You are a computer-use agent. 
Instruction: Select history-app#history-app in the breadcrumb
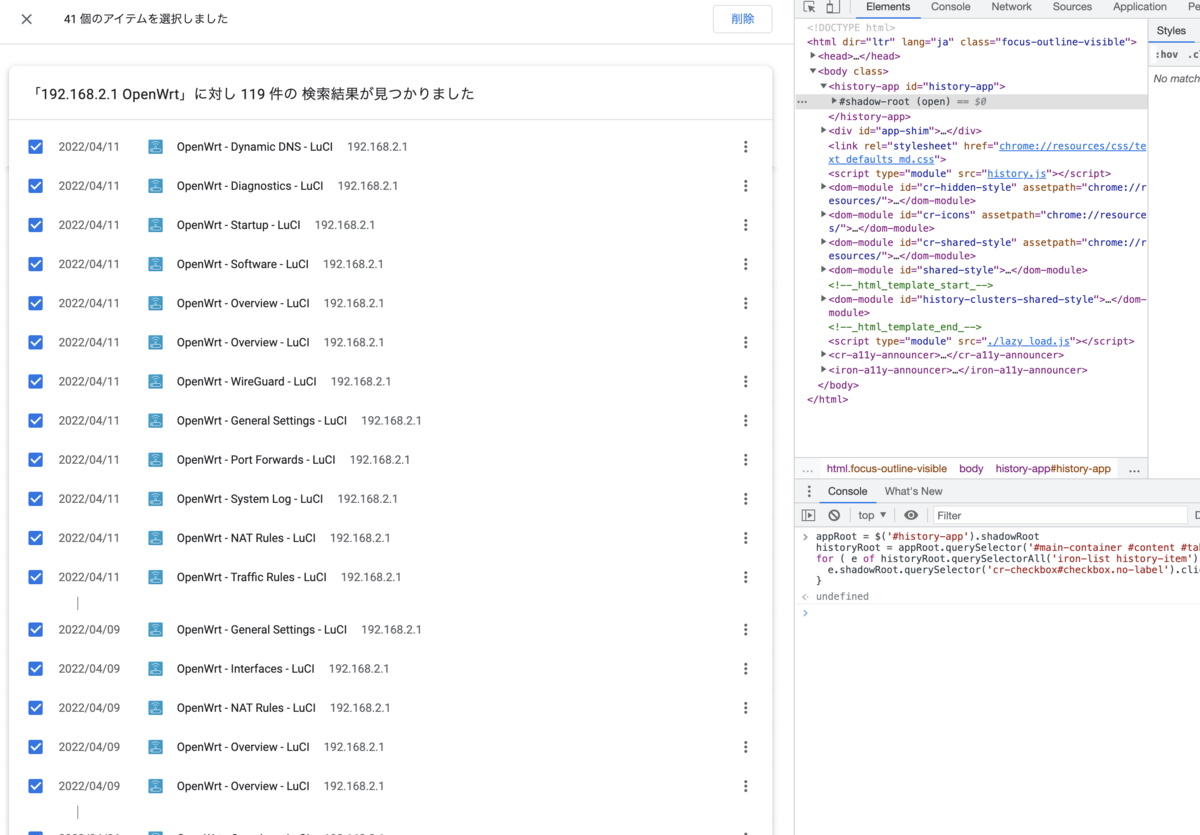1053,469
